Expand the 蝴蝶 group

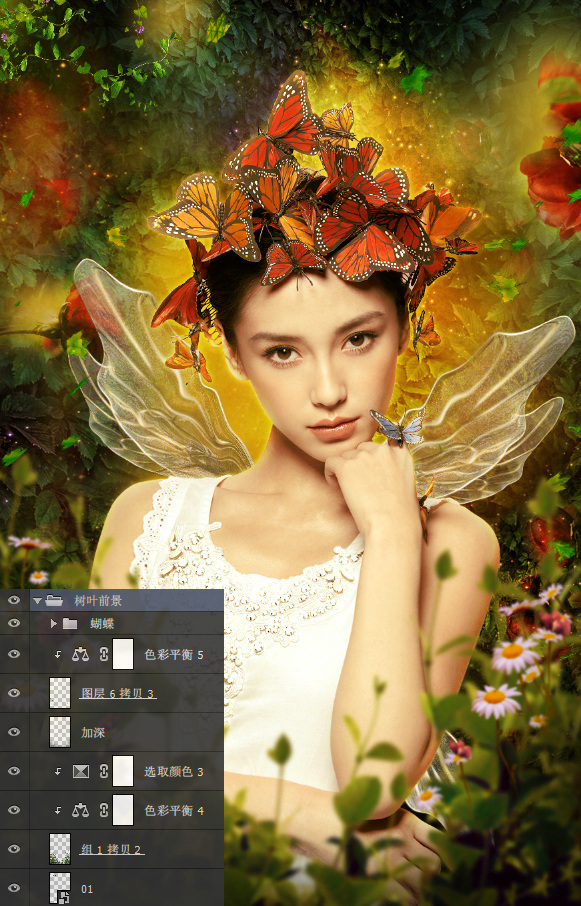click(x=54, y=623)
